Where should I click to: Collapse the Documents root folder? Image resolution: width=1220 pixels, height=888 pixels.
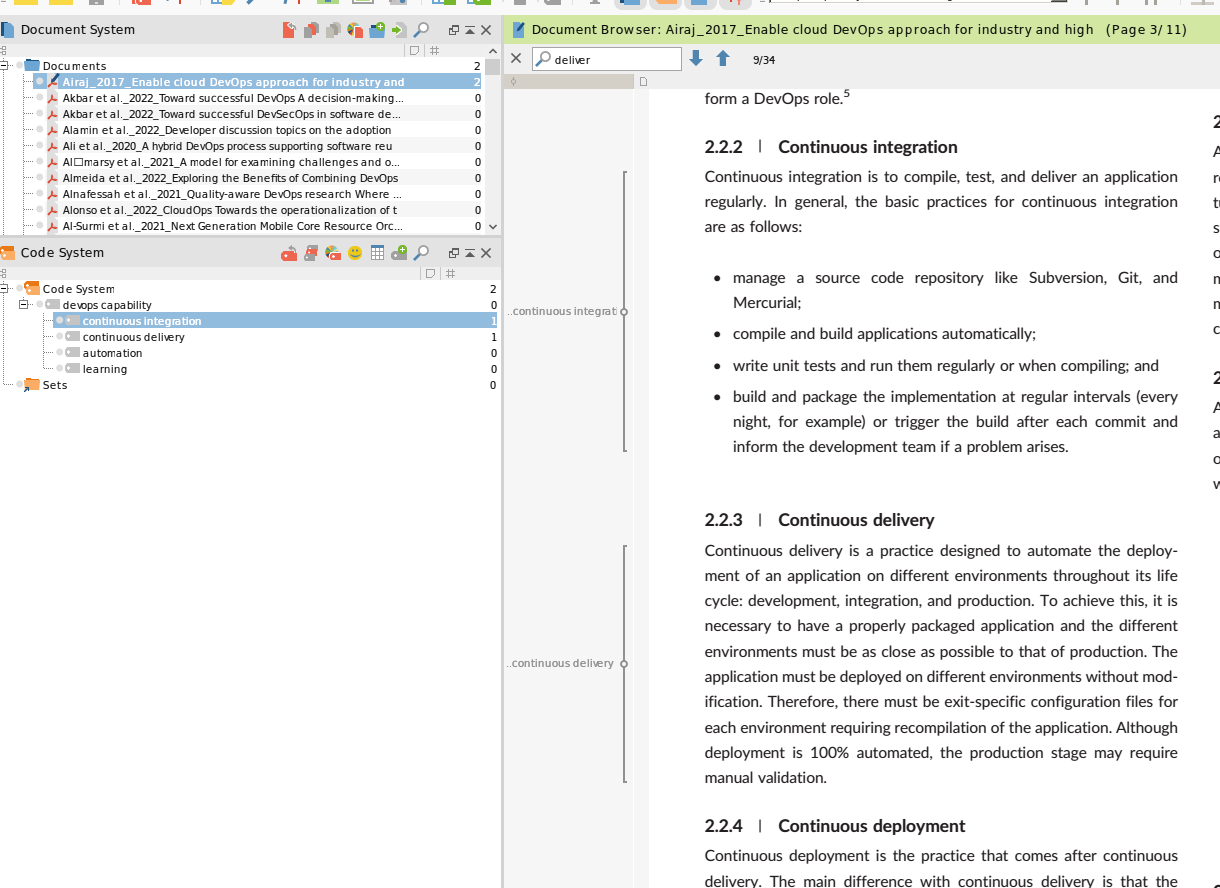[x=4, y=66]
